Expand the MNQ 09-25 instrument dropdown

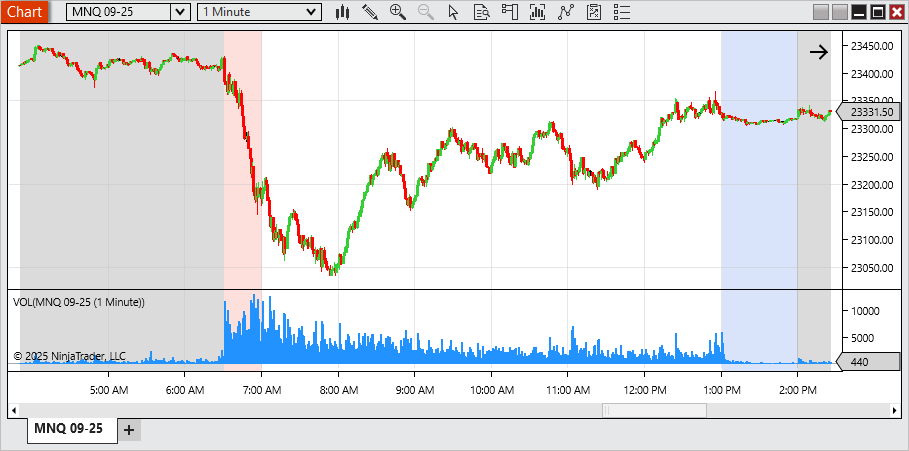(x=179, y=12)
